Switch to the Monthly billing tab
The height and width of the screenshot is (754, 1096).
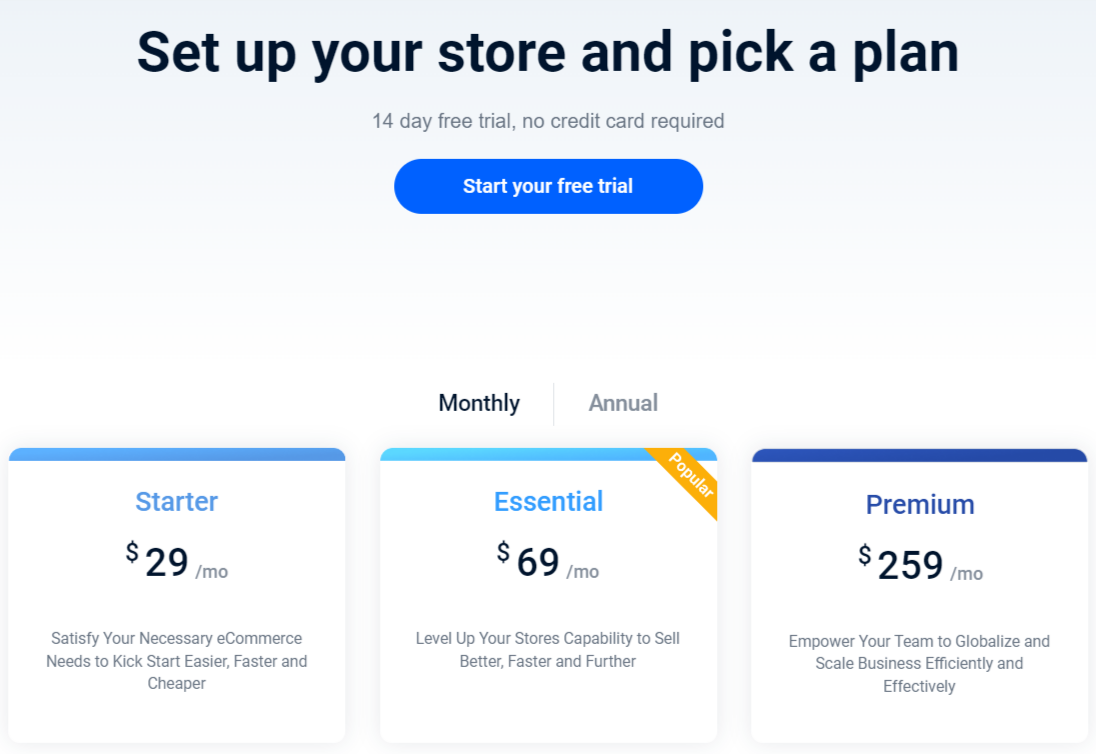(479, 403)
